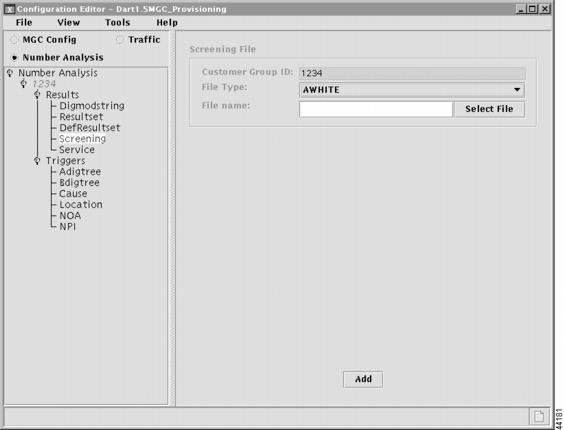Select the MGC Config radio button
Screen dimensions: 564x430
14,40
